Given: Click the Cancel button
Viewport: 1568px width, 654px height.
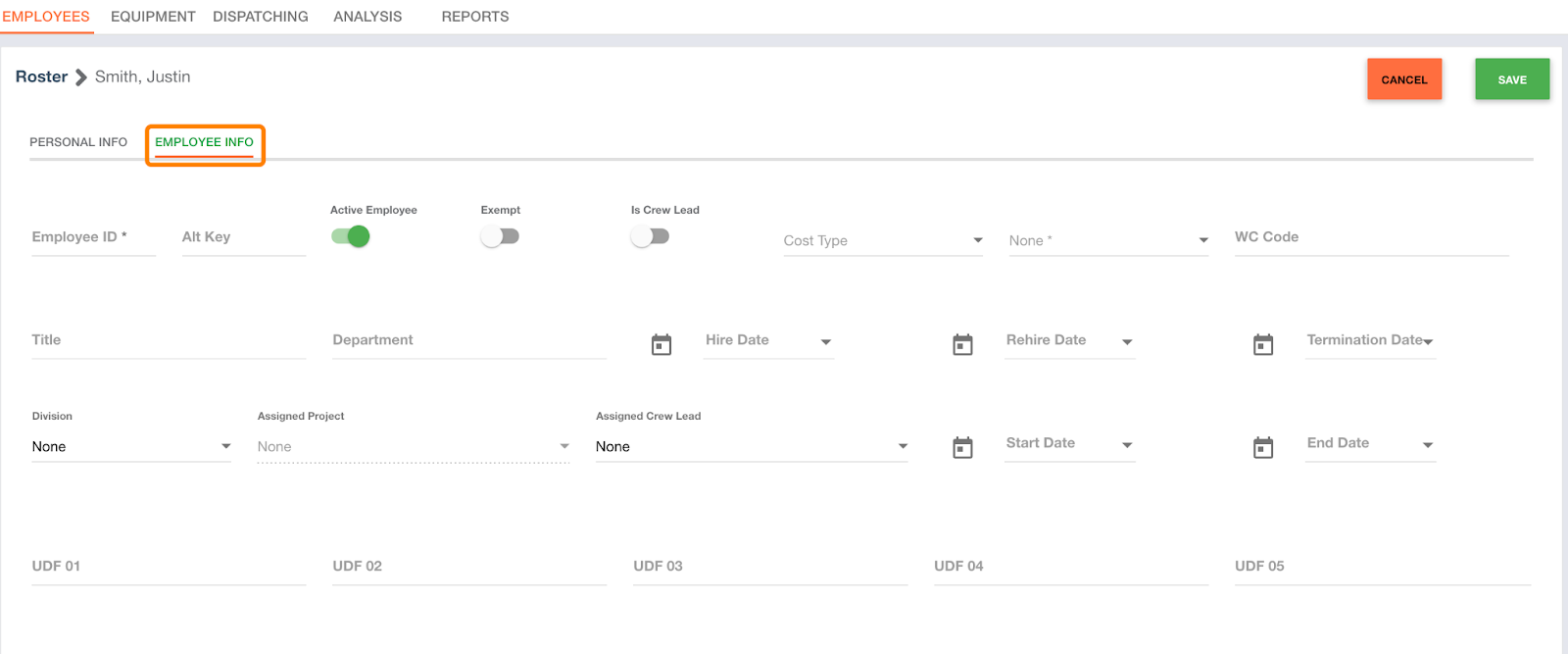Looking at the screenshot, I should [1404, 79].
